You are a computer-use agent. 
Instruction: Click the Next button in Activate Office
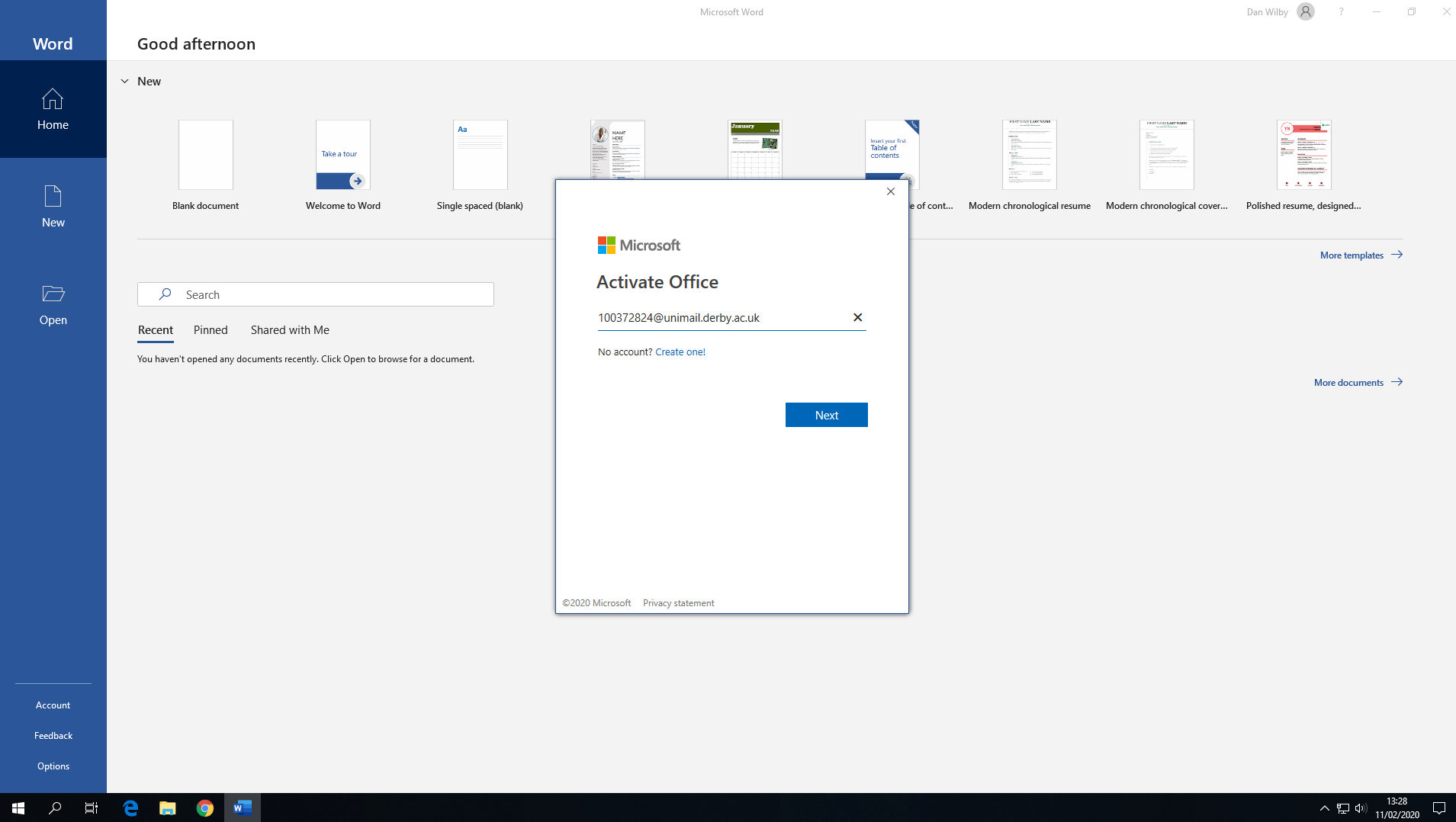pos(827,415)
